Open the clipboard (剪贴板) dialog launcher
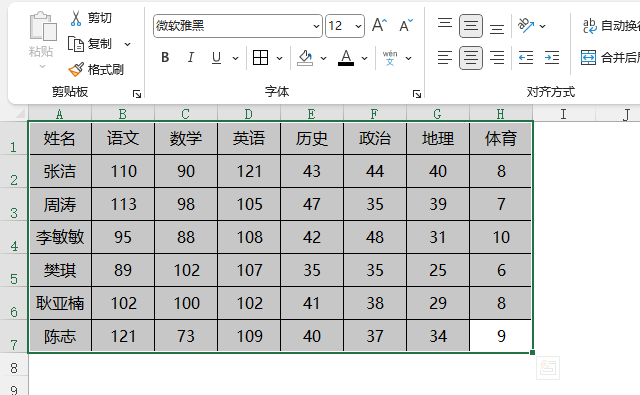Image resolution: width=640 pixels, height=395 pixels. click(x=137, y=94)
